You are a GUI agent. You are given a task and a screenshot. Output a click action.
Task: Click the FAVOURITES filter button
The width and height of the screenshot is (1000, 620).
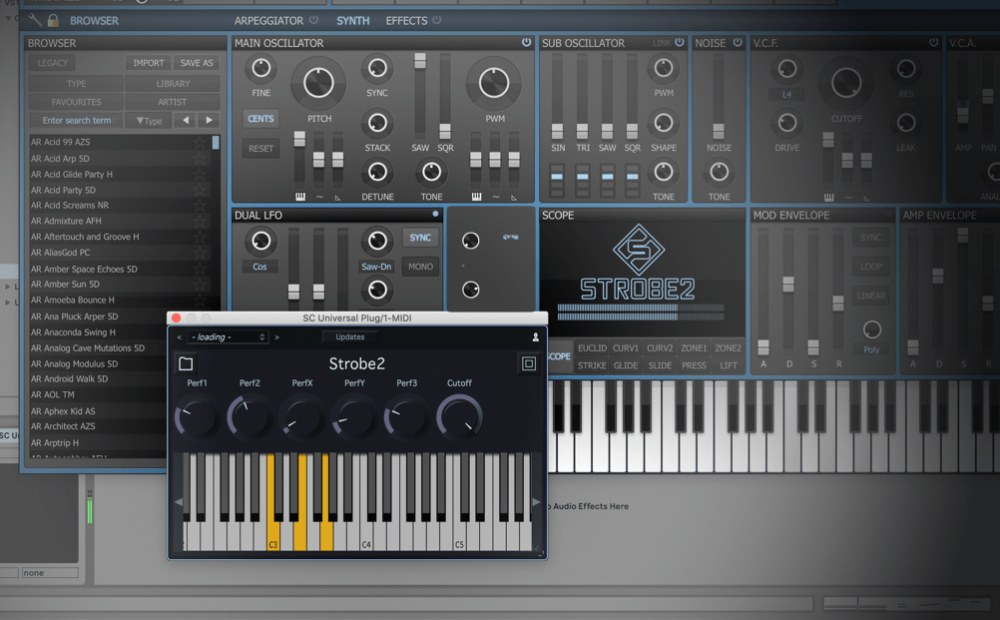click(x=76, y=102)
